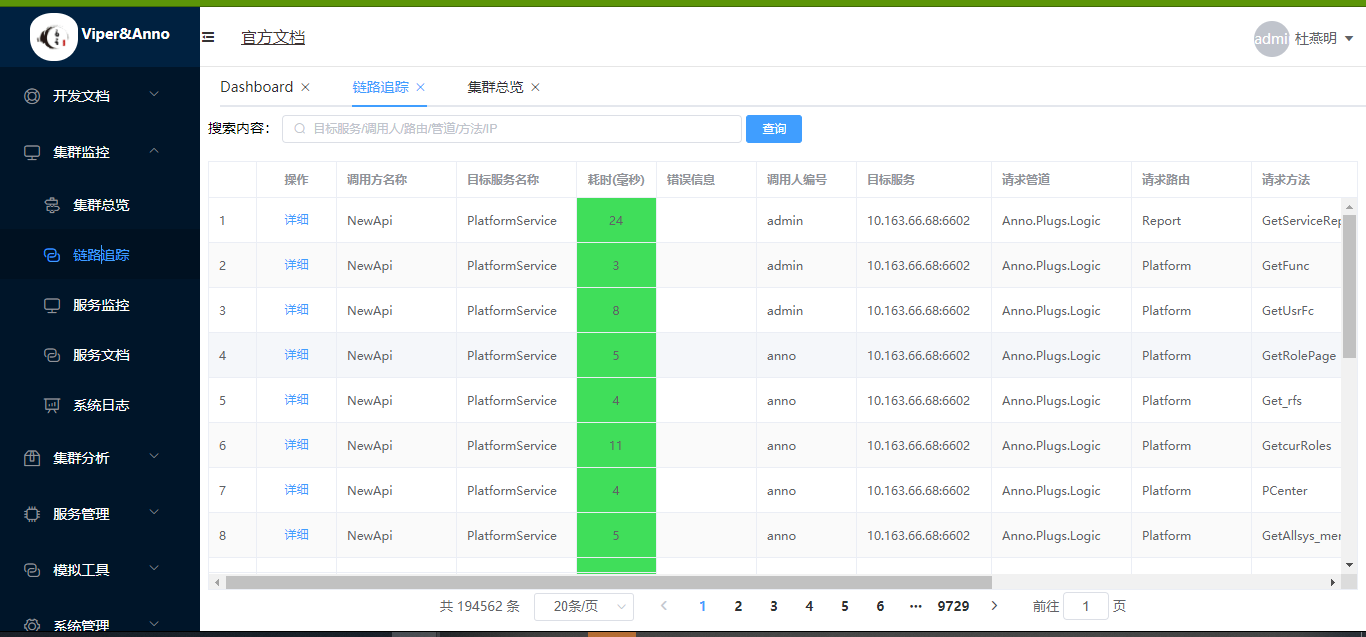Viewport: 1366px width, 637px height.
Task: Go to page 2
Action: coord(738,606)
